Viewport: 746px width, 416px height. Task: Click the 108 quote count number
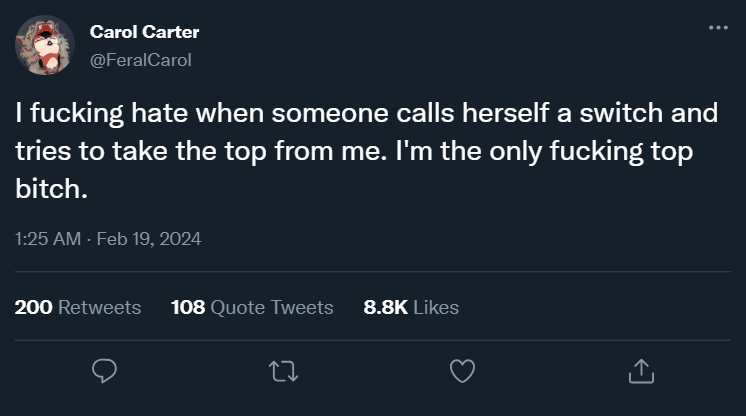tap(188, 307)
